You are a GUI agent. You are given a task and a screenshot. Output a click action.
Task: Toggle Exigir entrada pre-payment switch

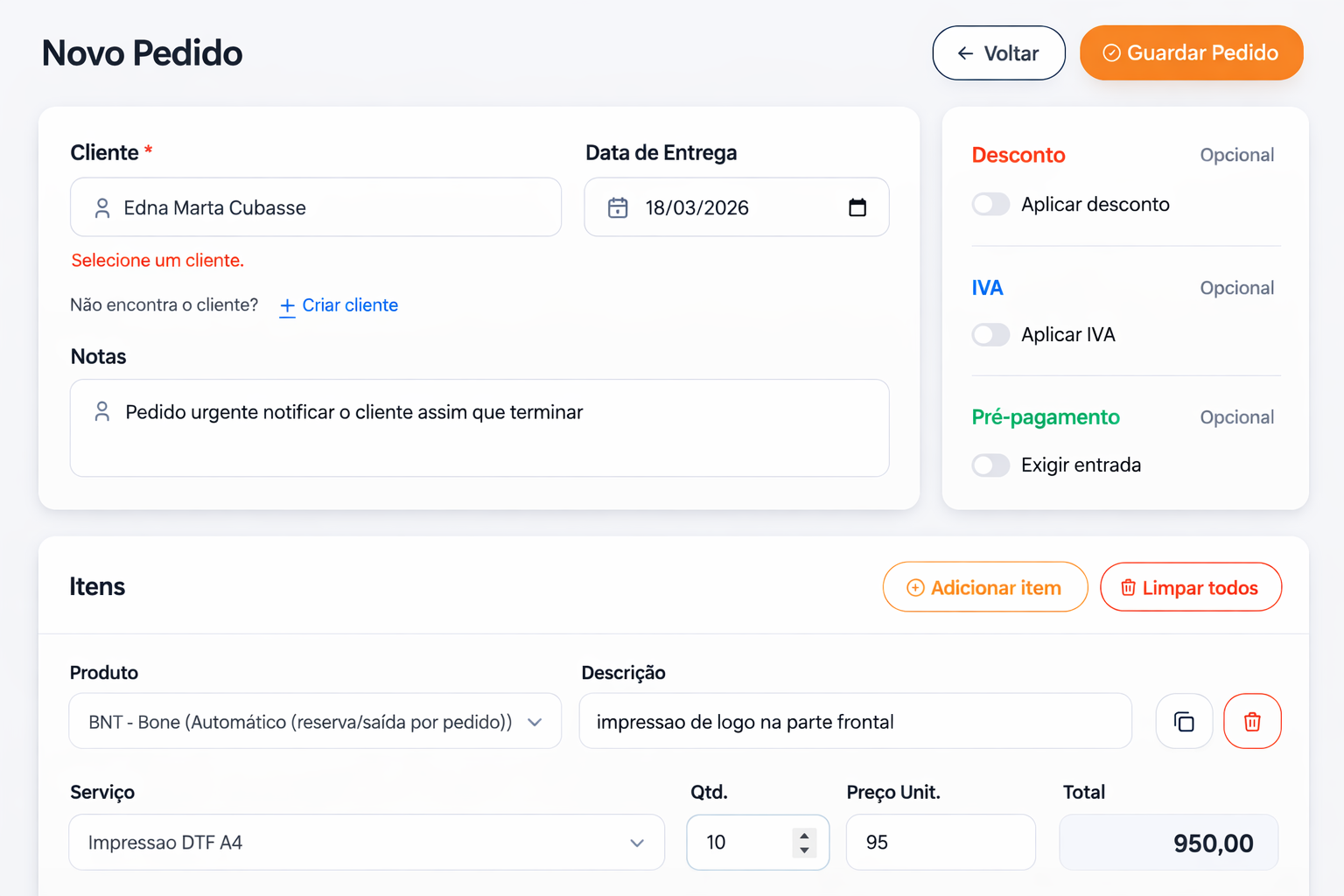pos(990,465)
